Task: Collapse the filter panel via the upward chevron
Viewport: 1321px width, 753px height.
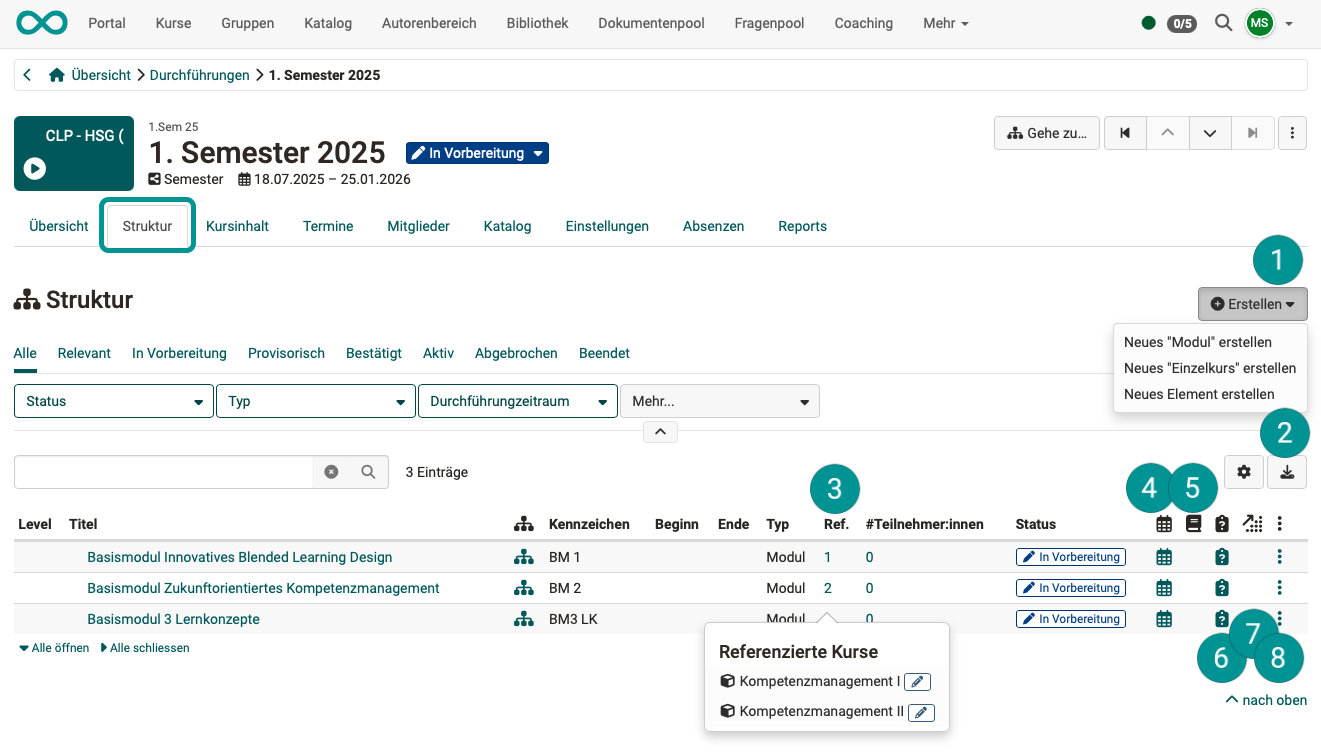Action: click(x=660, y=431)
